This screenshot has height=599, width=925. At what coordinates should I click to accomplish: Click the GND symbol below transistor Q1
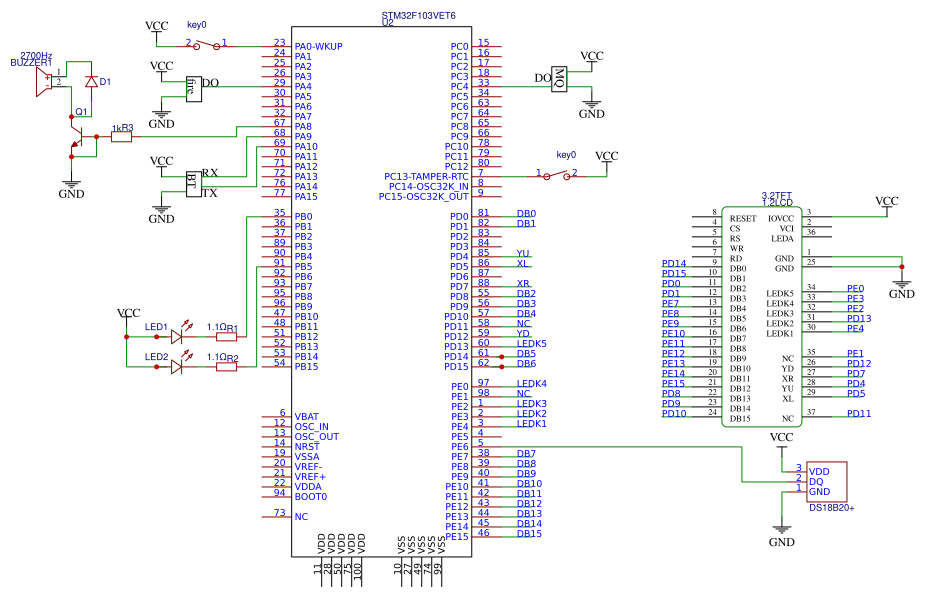pyautogui.click(x=71, y=189)
